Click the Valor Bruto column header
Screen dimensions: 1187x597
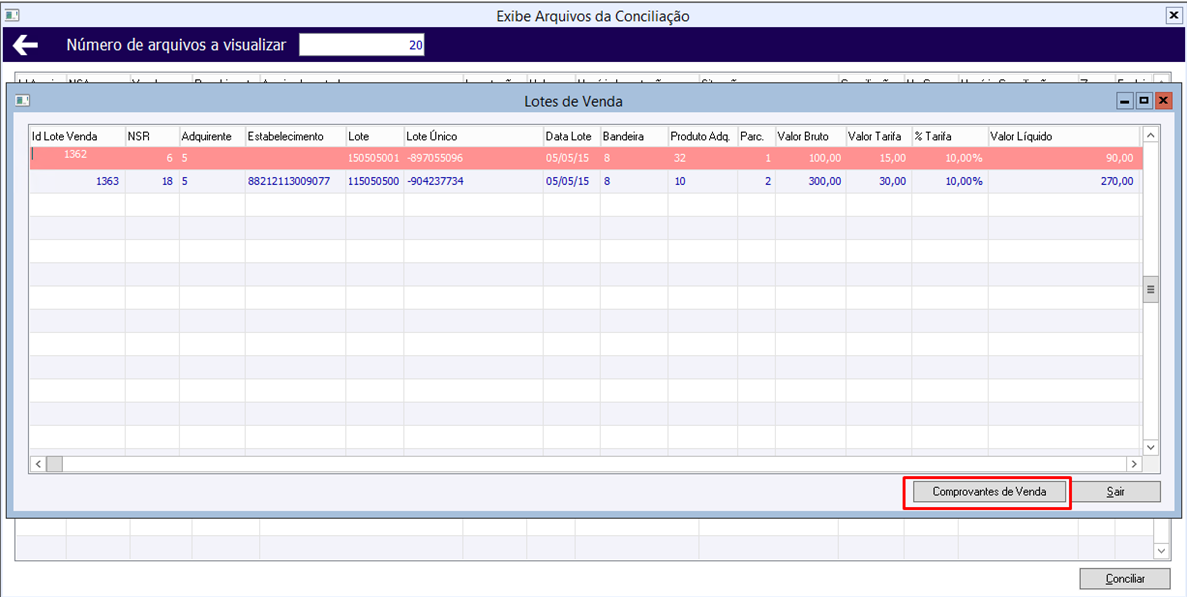pyautogui.click(x=810, y=136)
